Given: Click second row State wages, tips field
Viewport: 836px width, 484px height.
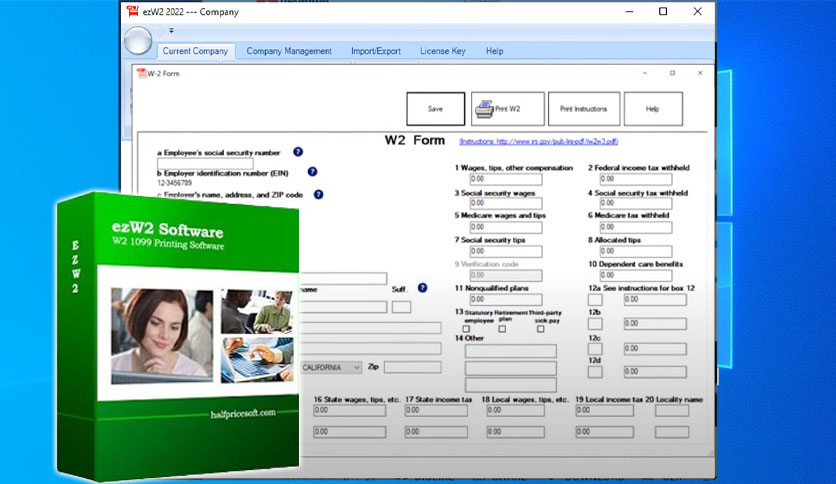Looking at the screenshot, I should click(349, 432).
